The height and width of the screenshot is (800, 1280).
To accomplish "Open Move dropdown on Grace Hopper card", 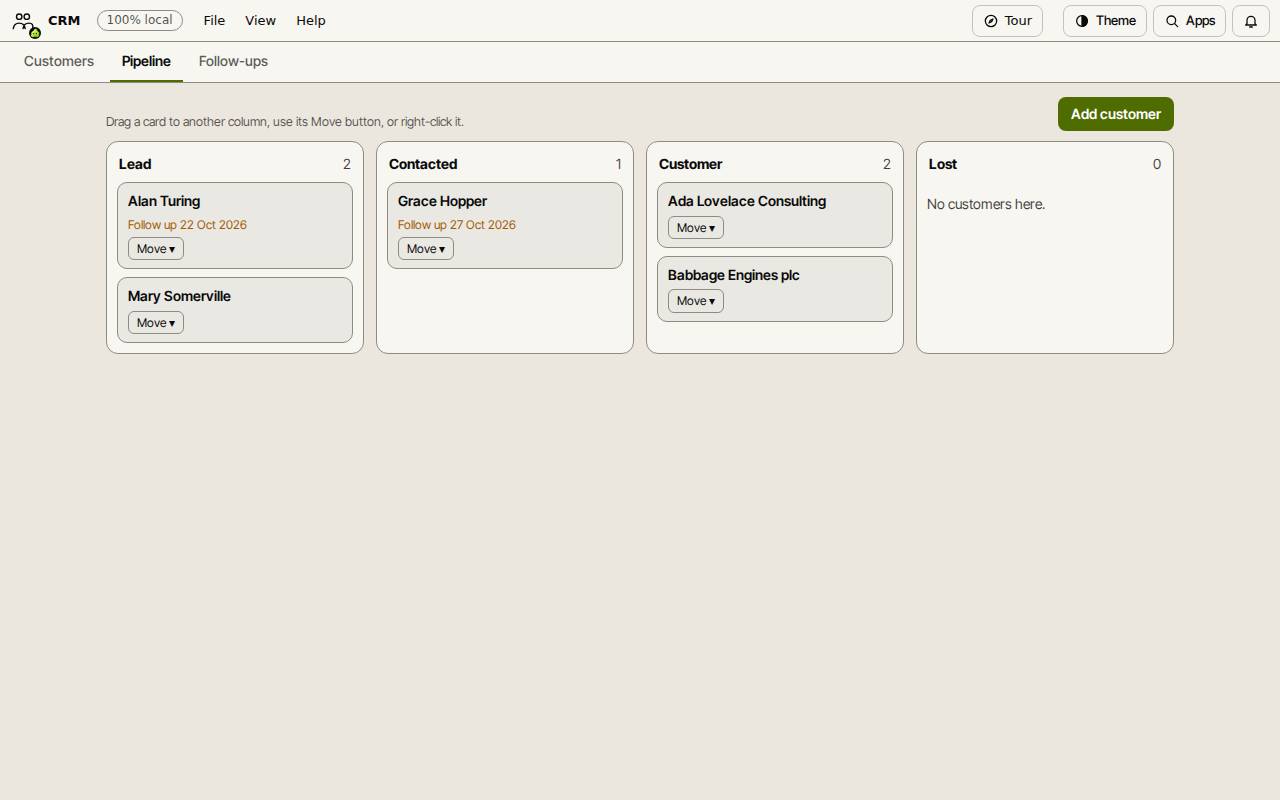I will click(426, 249).
